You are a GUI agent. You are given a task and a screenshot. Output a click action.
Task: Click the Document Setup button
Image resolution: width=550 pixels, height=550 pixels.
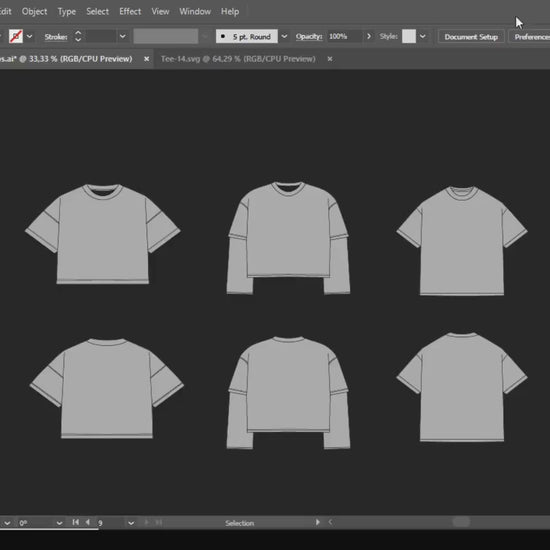coord(471,37)
